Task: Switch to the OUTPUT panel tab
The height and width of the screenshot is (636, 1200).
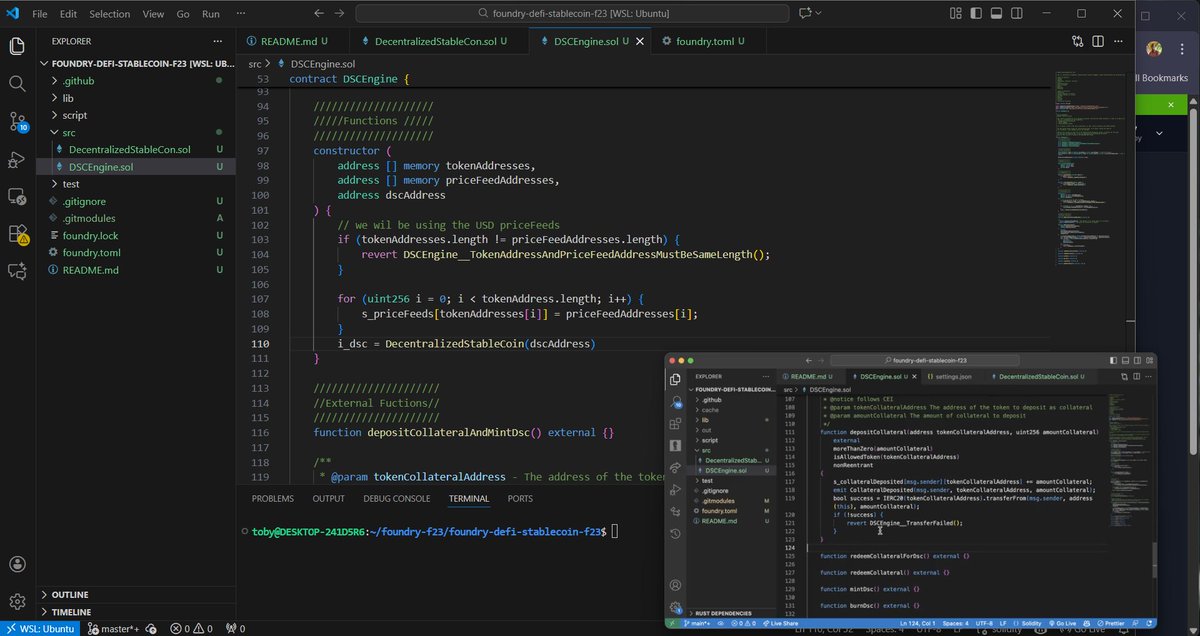Action: (328, 498)
